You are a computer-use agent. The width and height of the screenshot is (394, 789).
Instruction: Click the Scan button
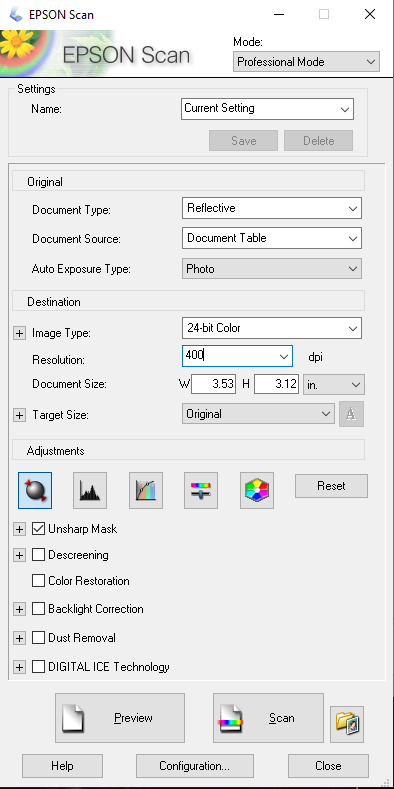click(x=268, y=718)
